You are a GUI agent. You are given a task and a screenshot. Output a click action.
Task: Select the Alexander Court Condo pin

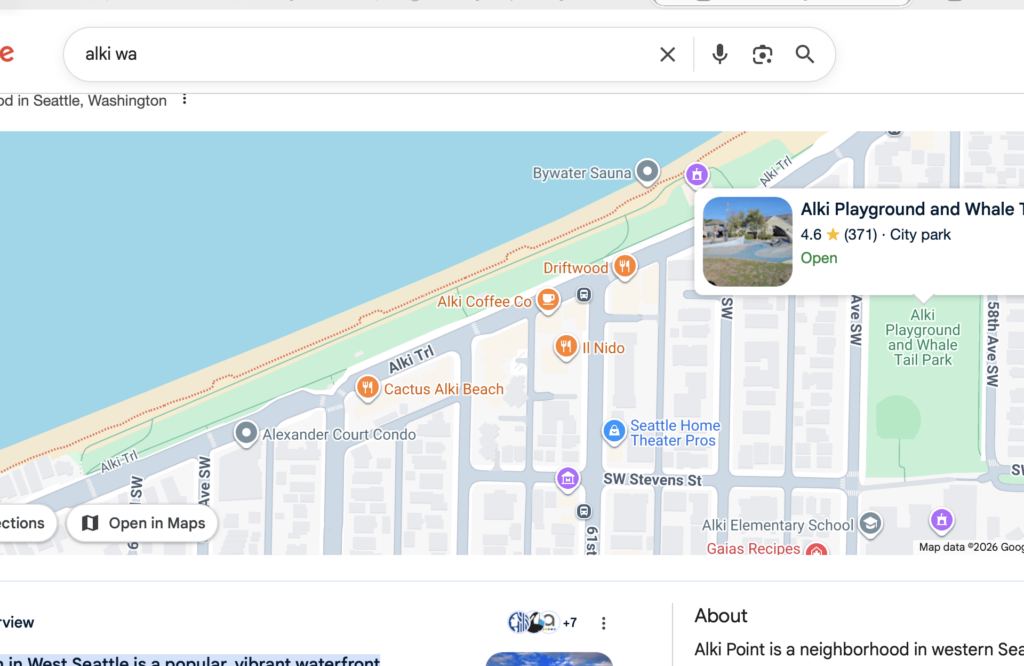pyautogui.click(x=246, y=434)
